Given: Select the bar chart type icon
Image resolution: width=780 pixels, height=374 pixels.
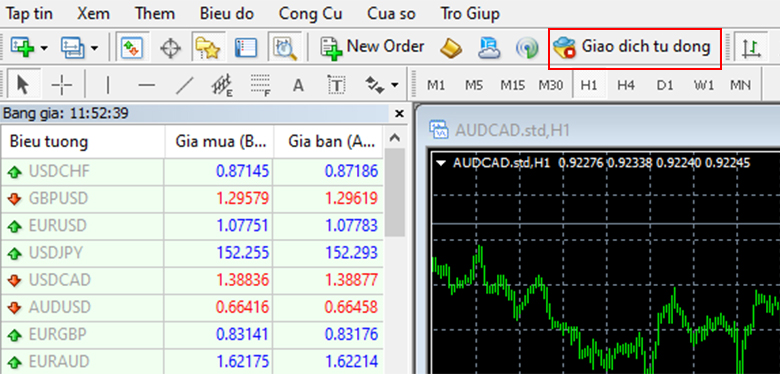Looking at the screenshot, I should (751, 48).
